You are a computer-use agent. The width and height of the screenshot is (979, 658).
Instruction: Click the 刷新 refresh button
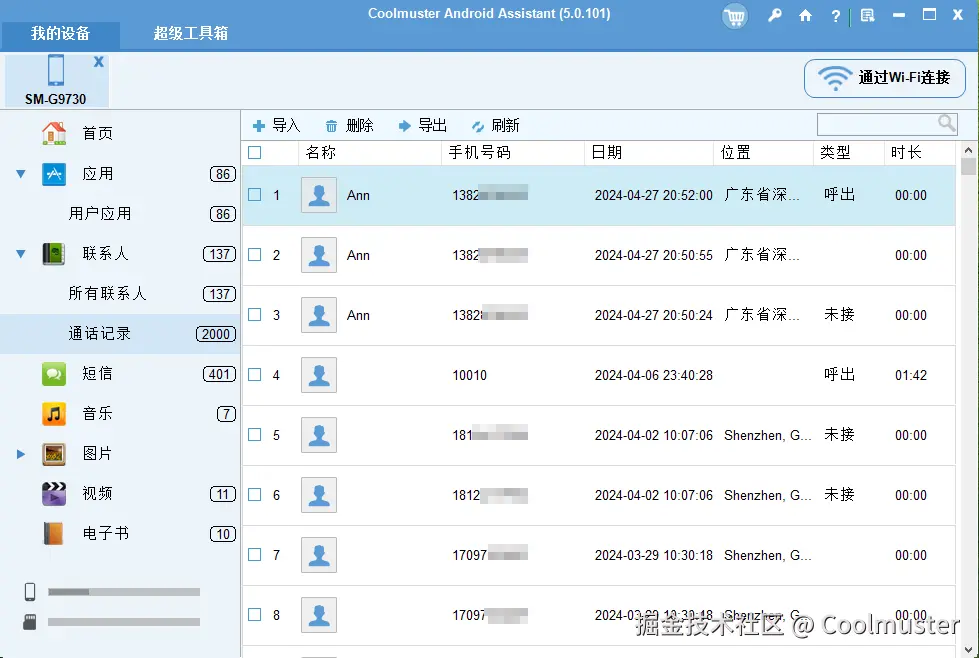495,125
